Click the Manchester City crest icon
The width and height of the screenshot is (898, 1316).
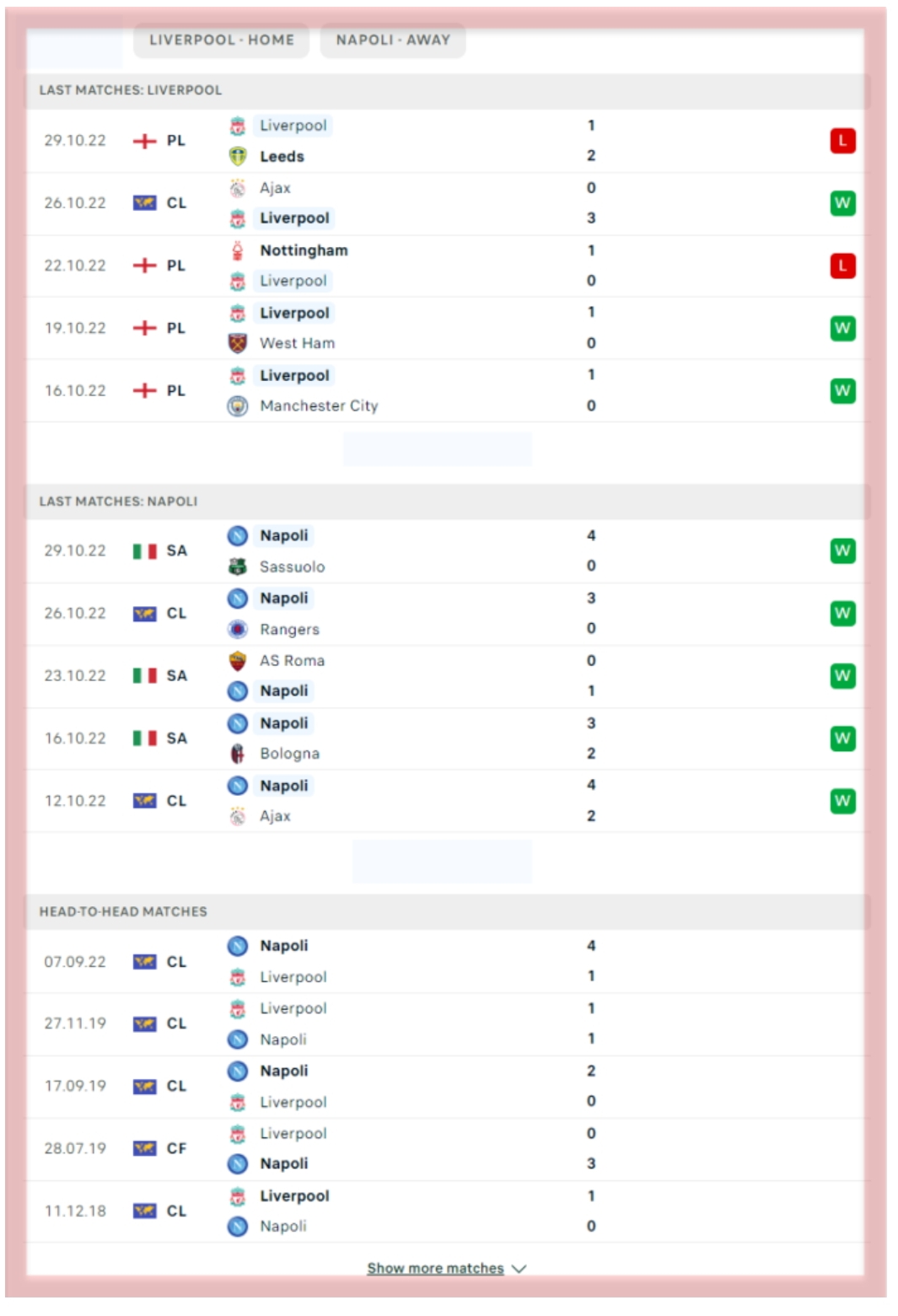238,406
